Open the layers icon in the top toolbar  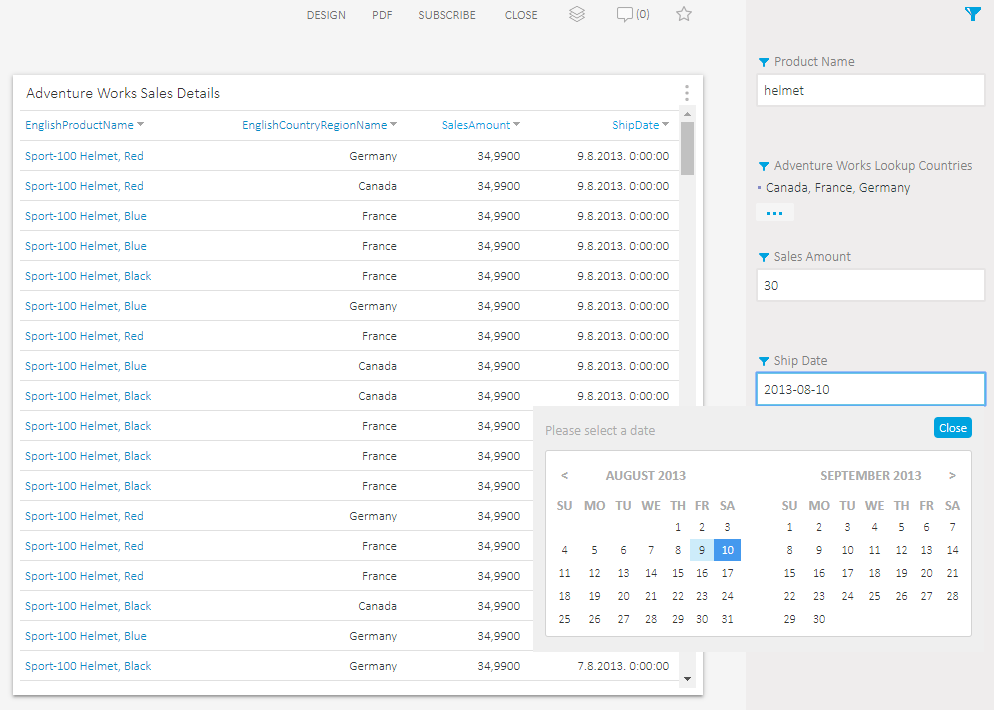point(577,14)
